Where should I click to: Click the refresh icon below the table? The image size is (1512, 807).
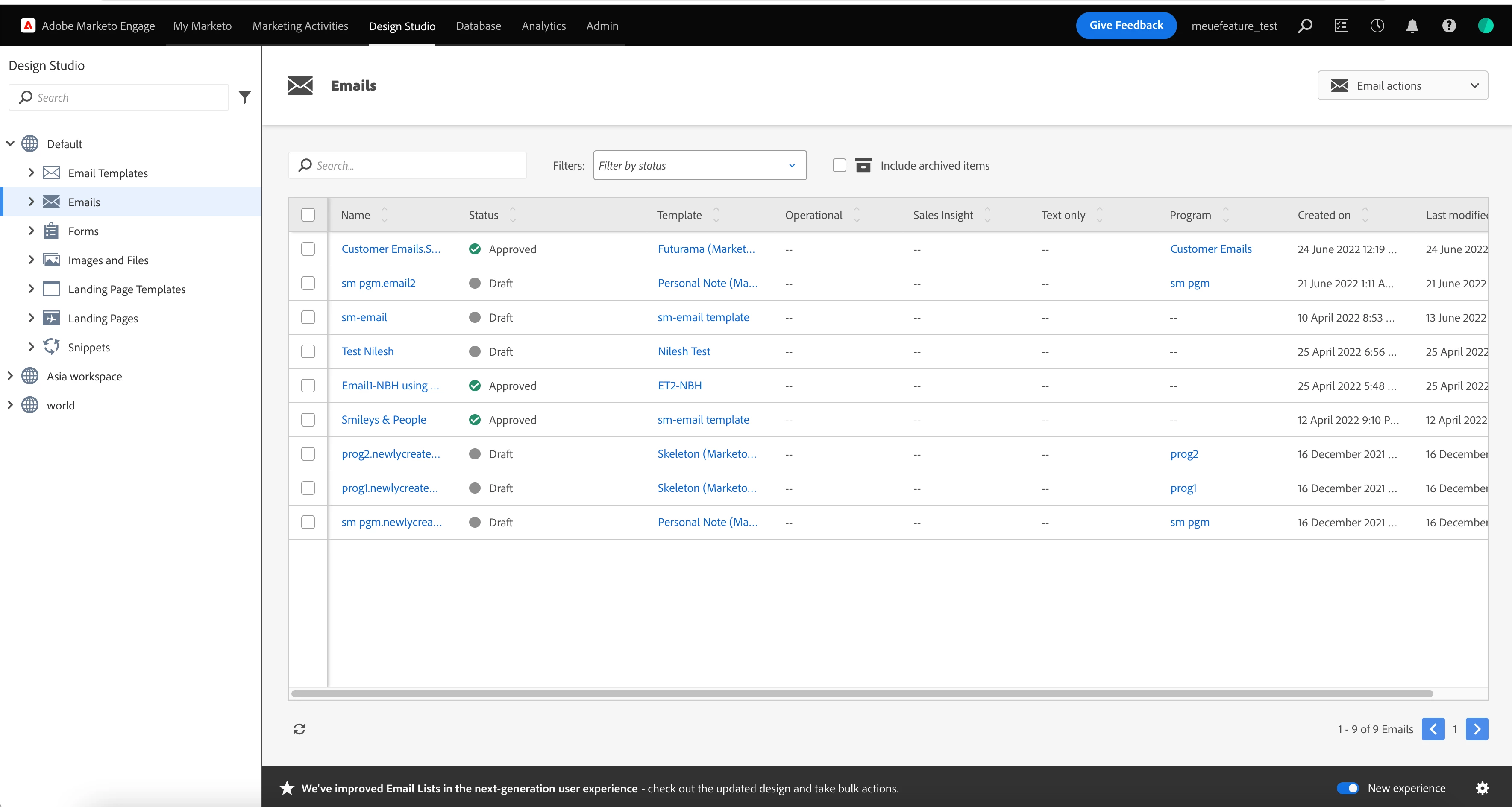click(299, 729)
